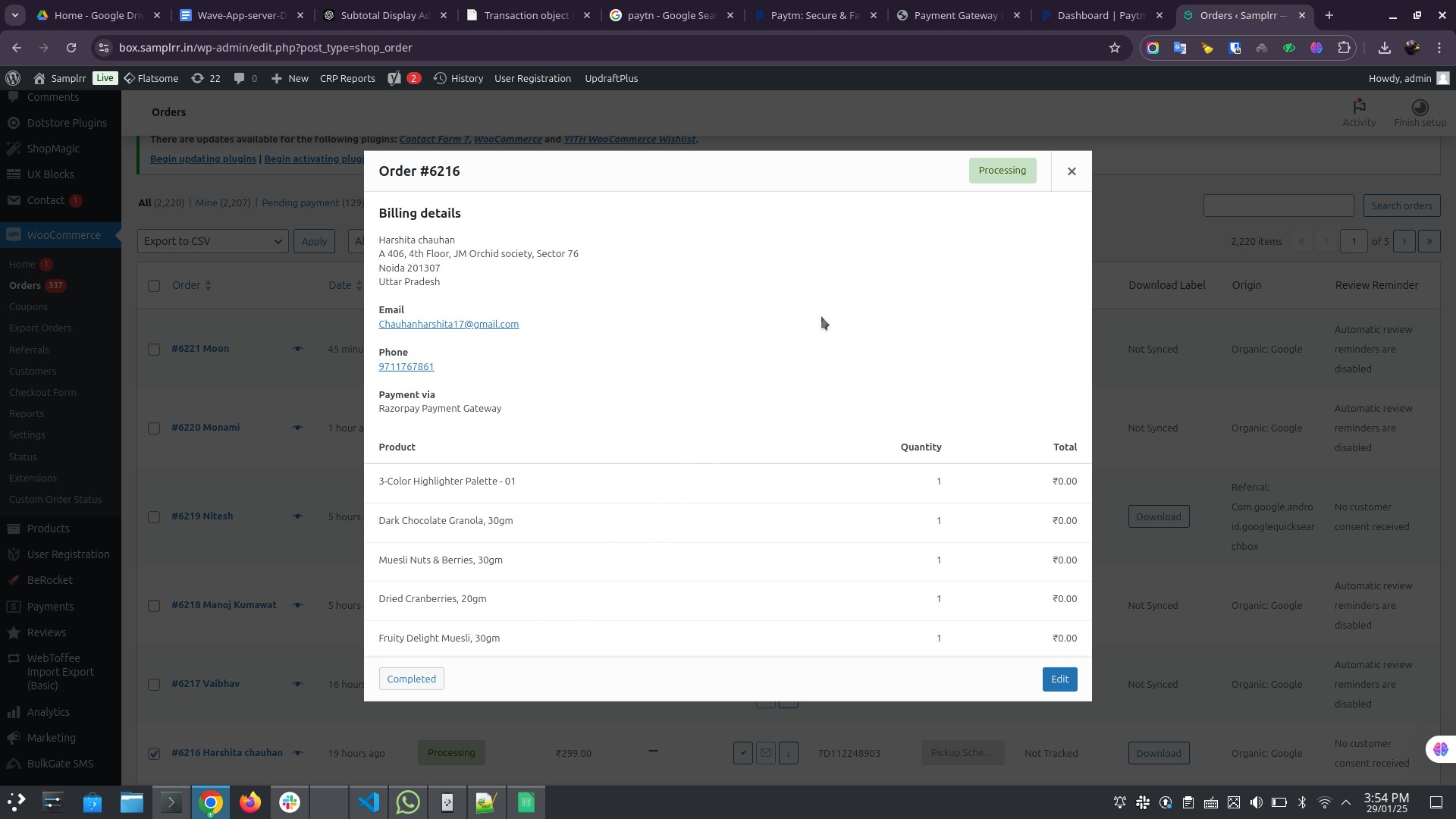Open ShopMagic in sidebar
This screenshot has width=1456, height=819.
61,149
